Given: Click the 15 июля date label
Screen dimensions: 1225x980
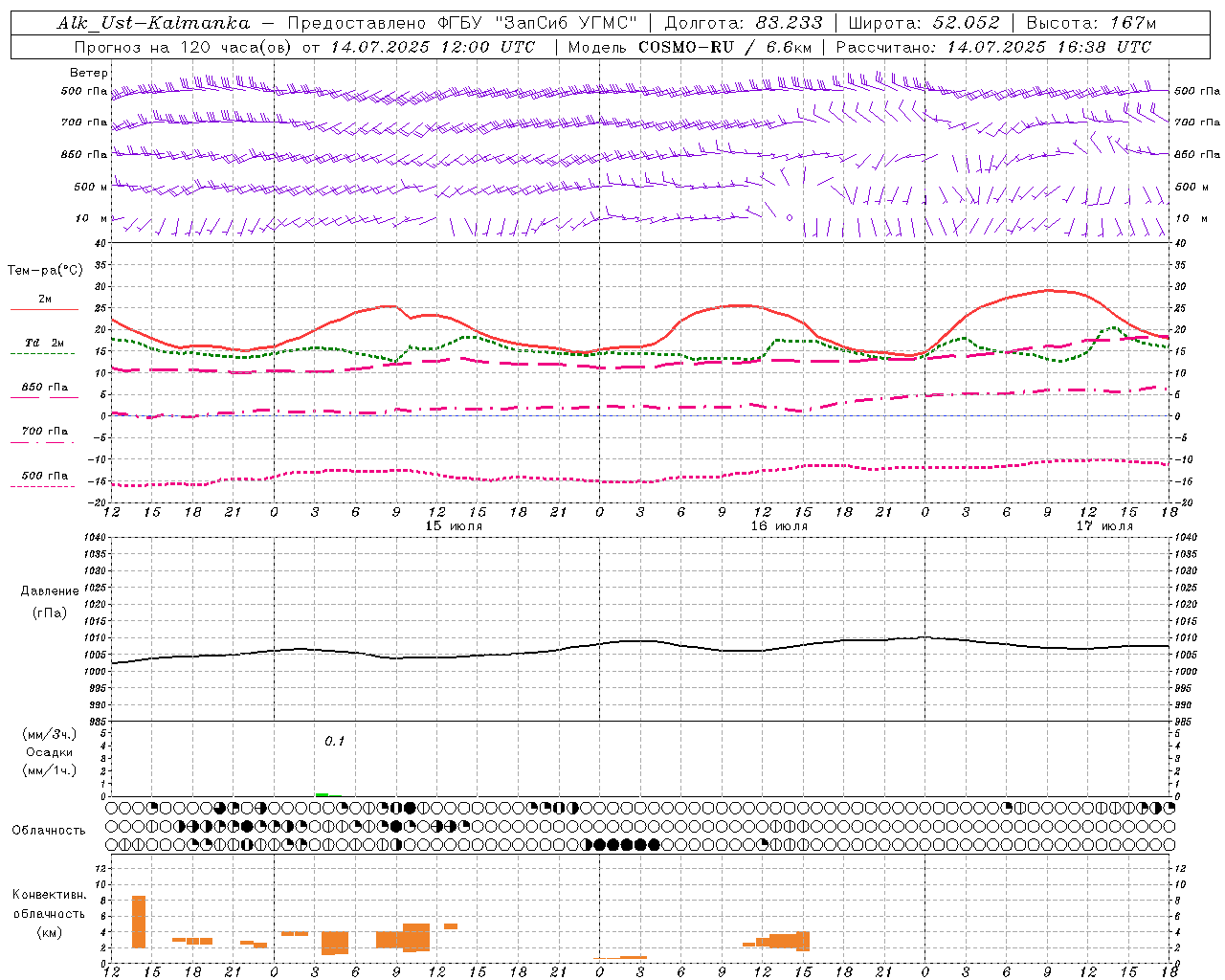Looking at the screenshot, I should tap(454, 526).
